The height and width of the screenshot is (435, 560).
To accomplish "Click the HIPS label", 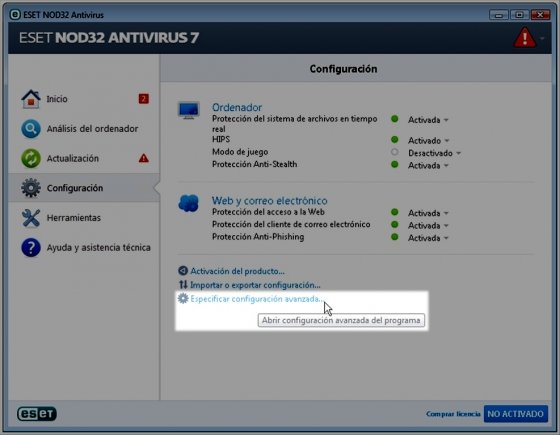I will coord(221,139).
